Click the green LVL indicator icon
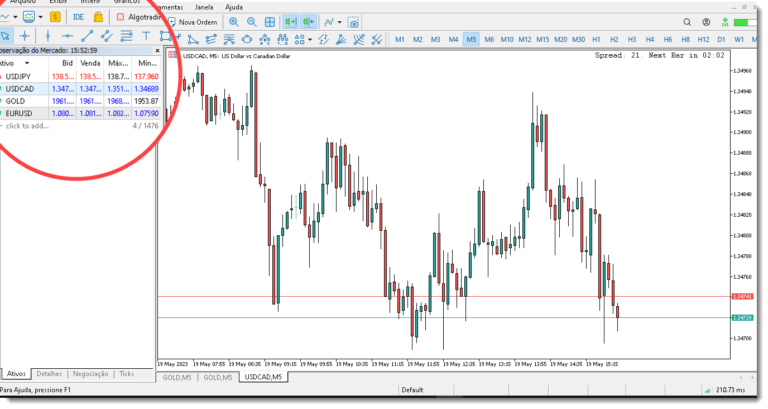The width and height of the screenshot is (768, 409). 725,22
